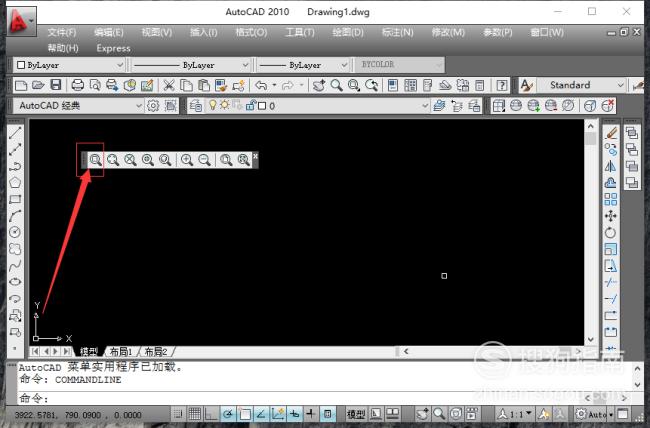Click the Save icon in Standard toolbar
This screenshot has height=428, width=650.
pos(56,85)
